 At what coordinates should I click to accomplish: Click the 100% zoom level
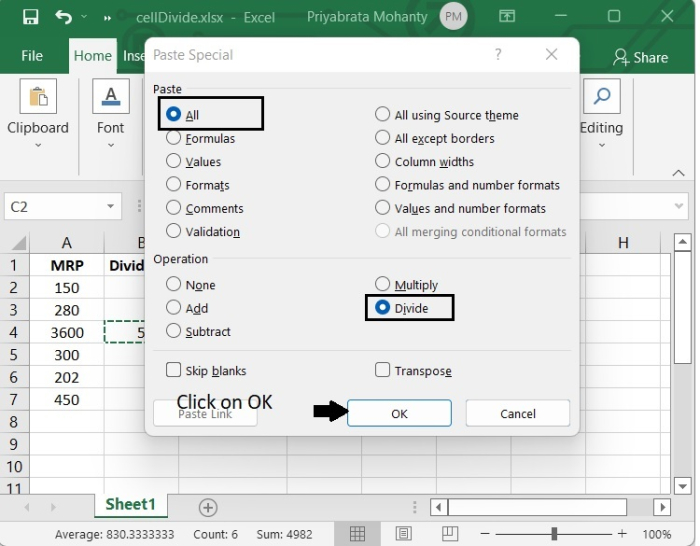[657, 534]
